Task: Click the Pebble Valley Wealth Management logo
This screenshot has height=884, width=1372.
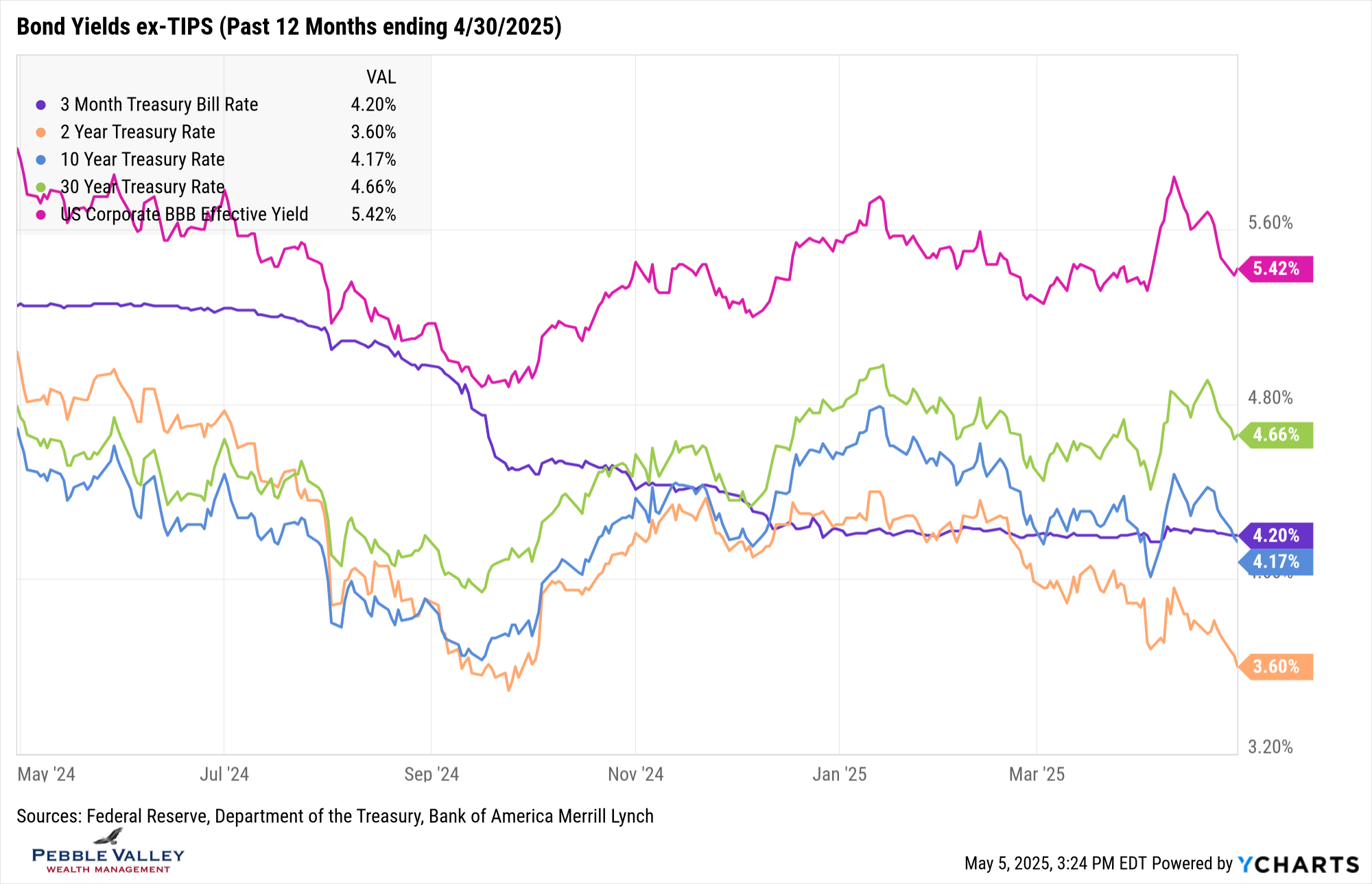Action: 108,852
